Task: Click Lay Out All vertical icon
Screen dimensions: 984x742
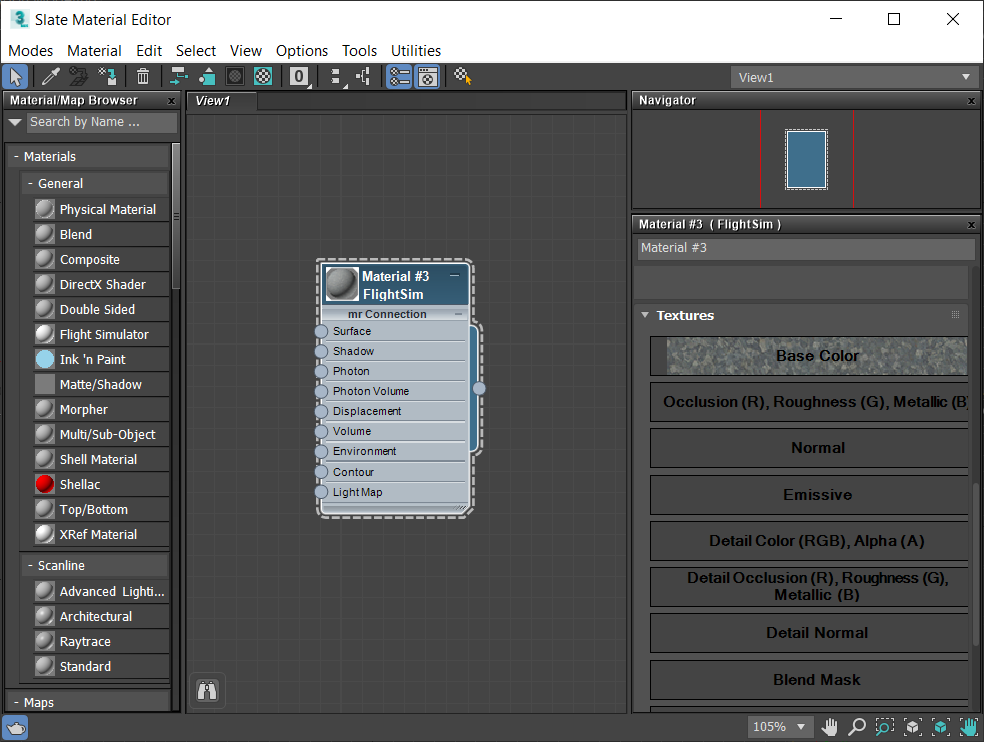Action: [x=337, y=77]
